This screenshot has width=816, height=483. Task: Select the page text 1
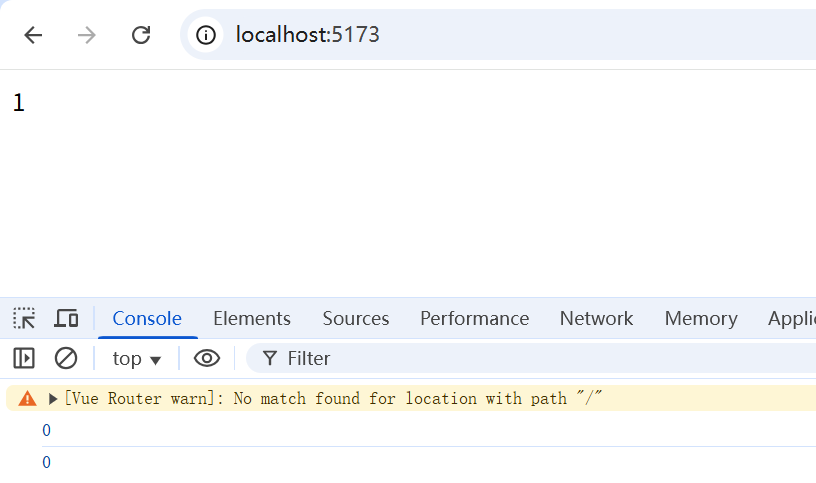19,103
